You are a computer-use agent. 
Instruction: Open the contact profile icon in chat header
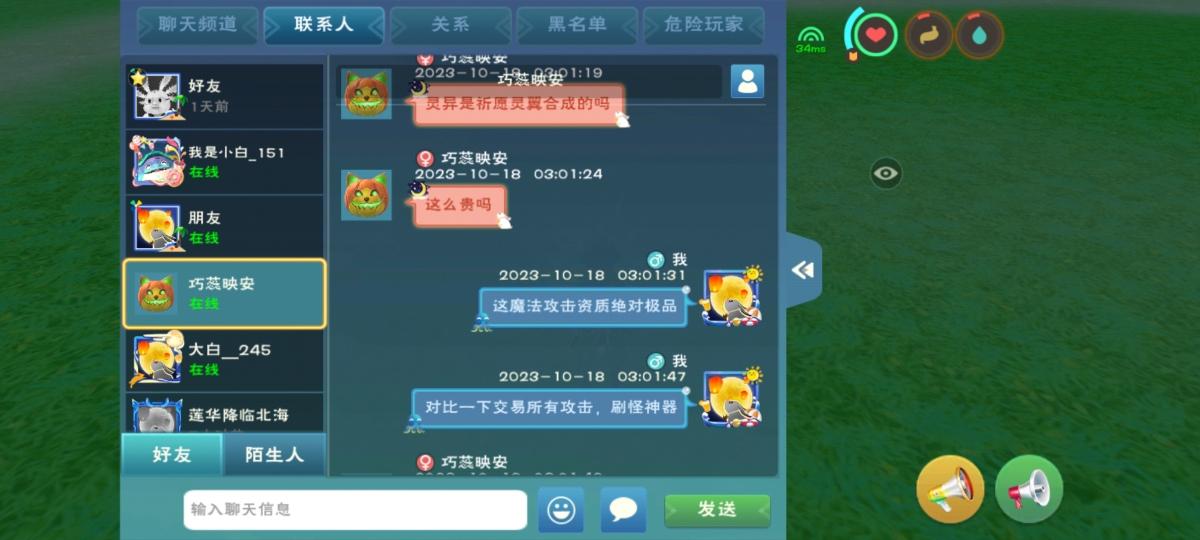747,81
